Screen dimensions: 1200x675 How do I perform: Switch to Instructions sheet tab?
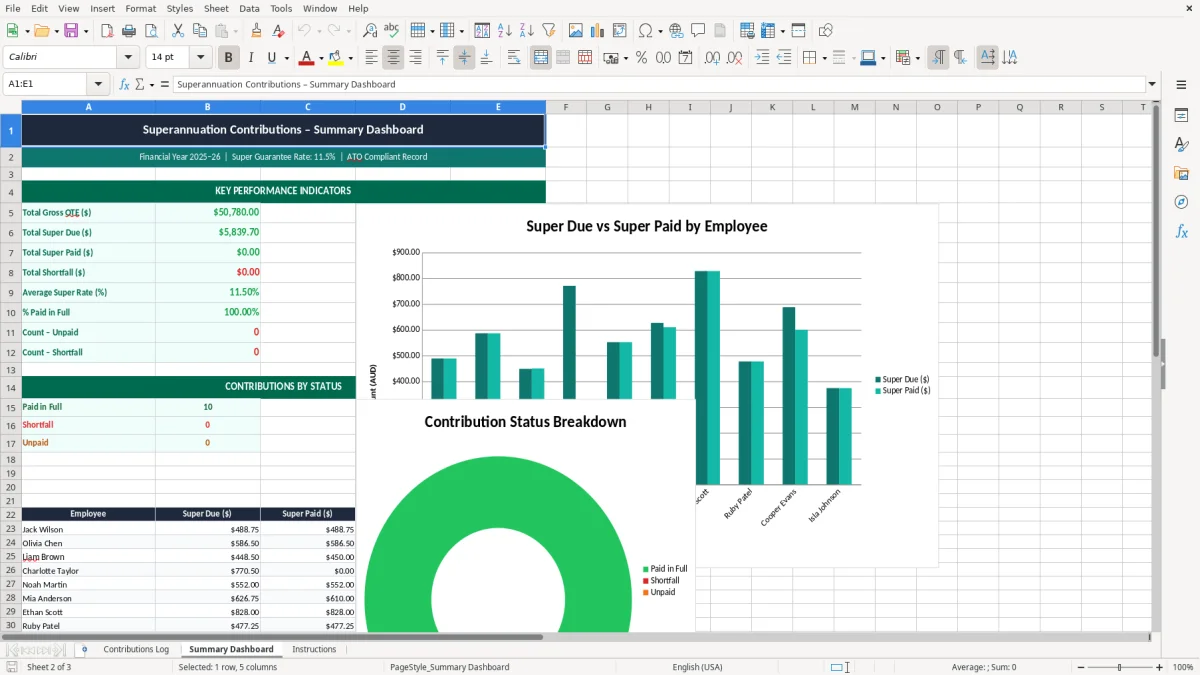point(314,649)
